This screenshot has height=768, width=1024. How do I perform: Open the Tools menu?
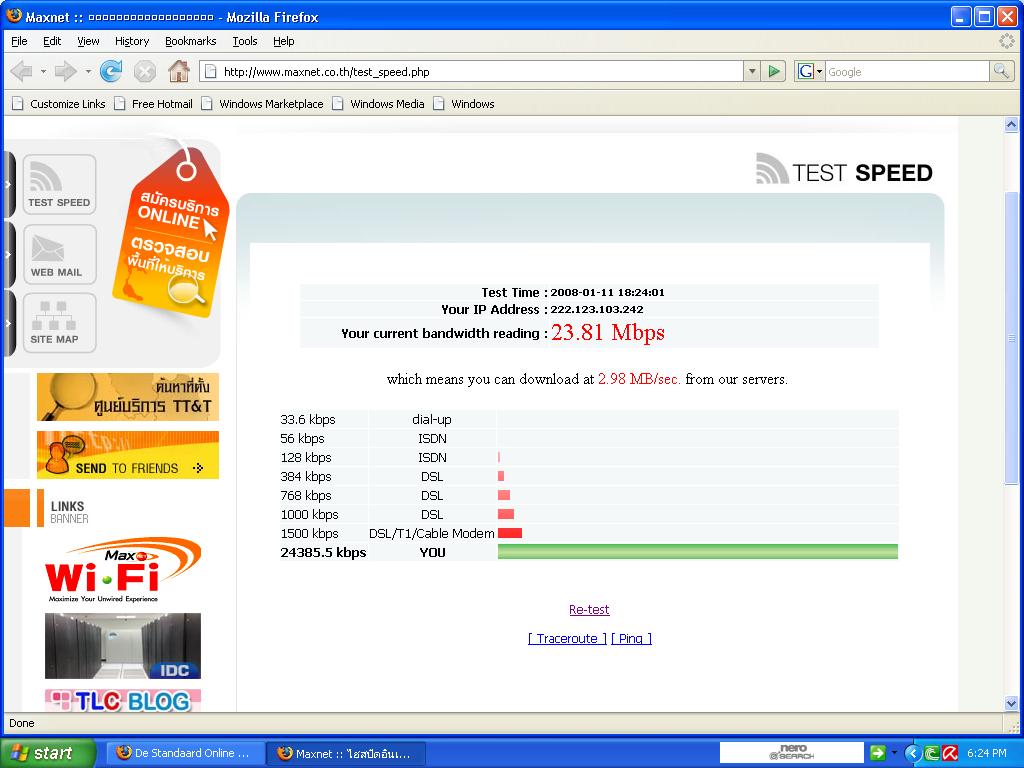tap(245, 41)
